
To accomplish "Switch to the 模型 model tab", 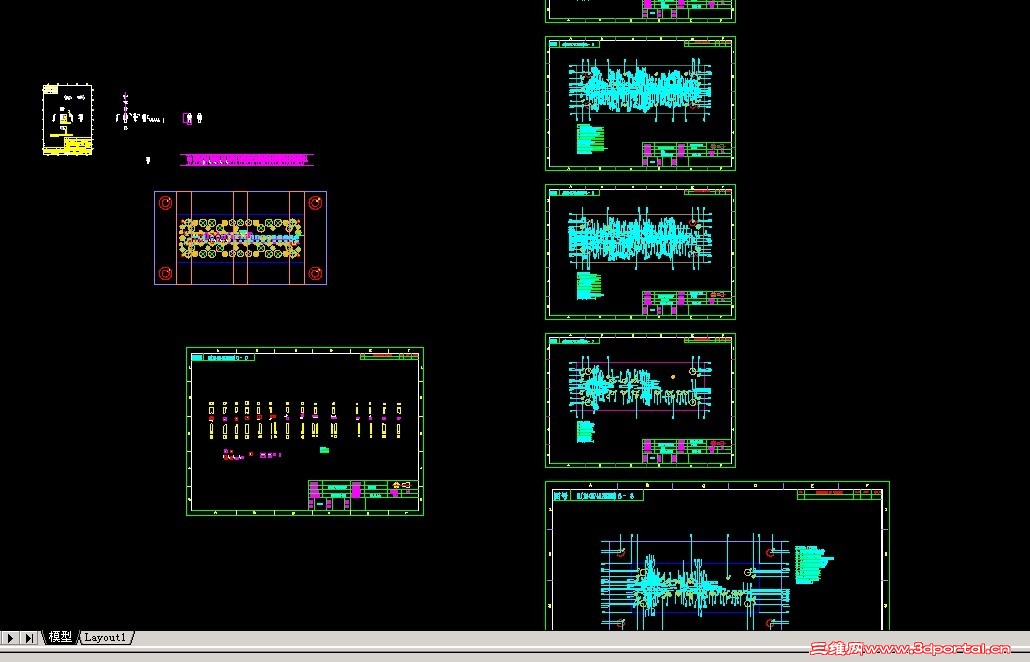I will coord(60,637).
